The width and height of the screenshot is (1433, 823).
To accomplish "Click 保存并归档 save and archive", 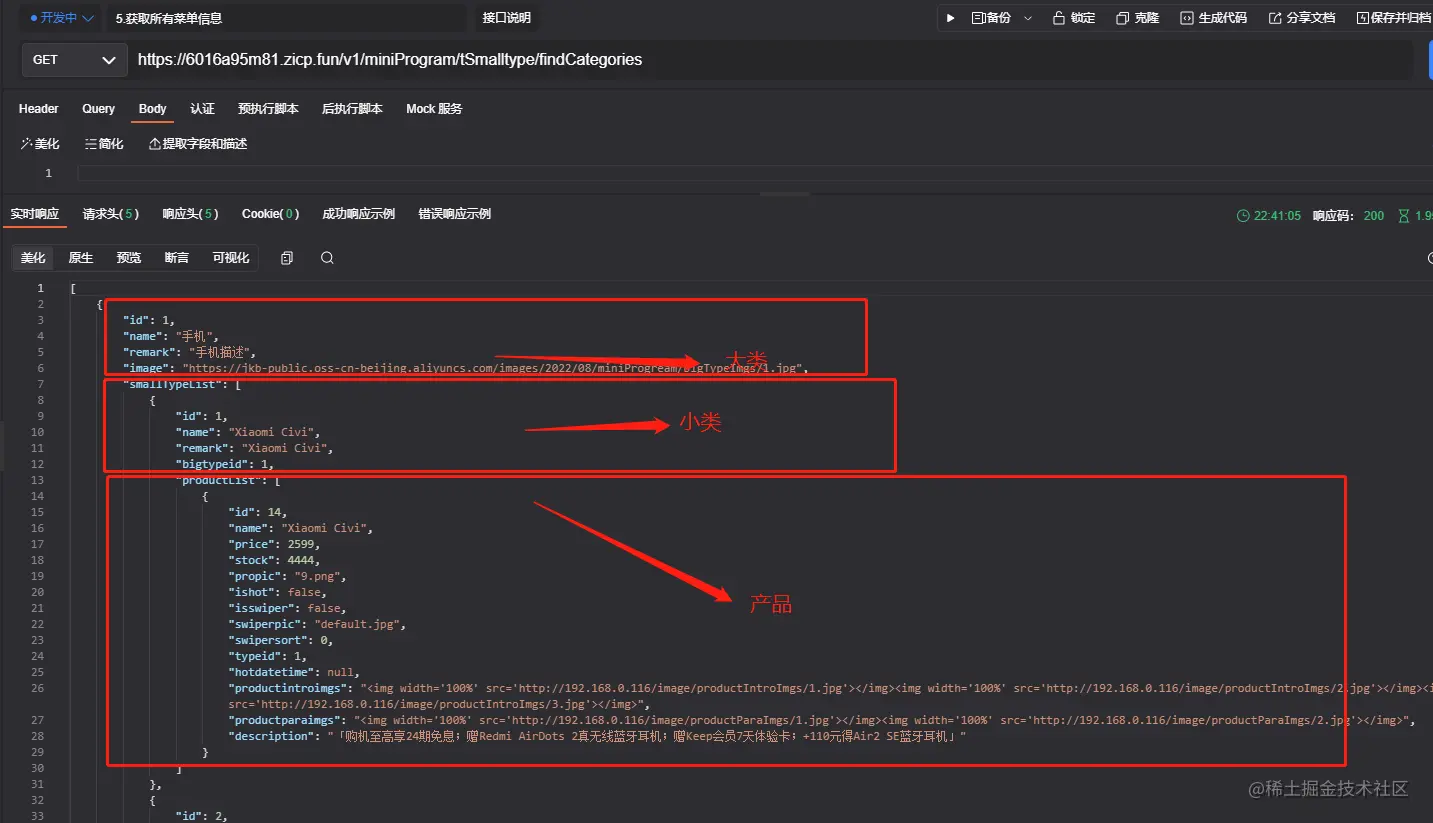I will [x=1394, y=18].
